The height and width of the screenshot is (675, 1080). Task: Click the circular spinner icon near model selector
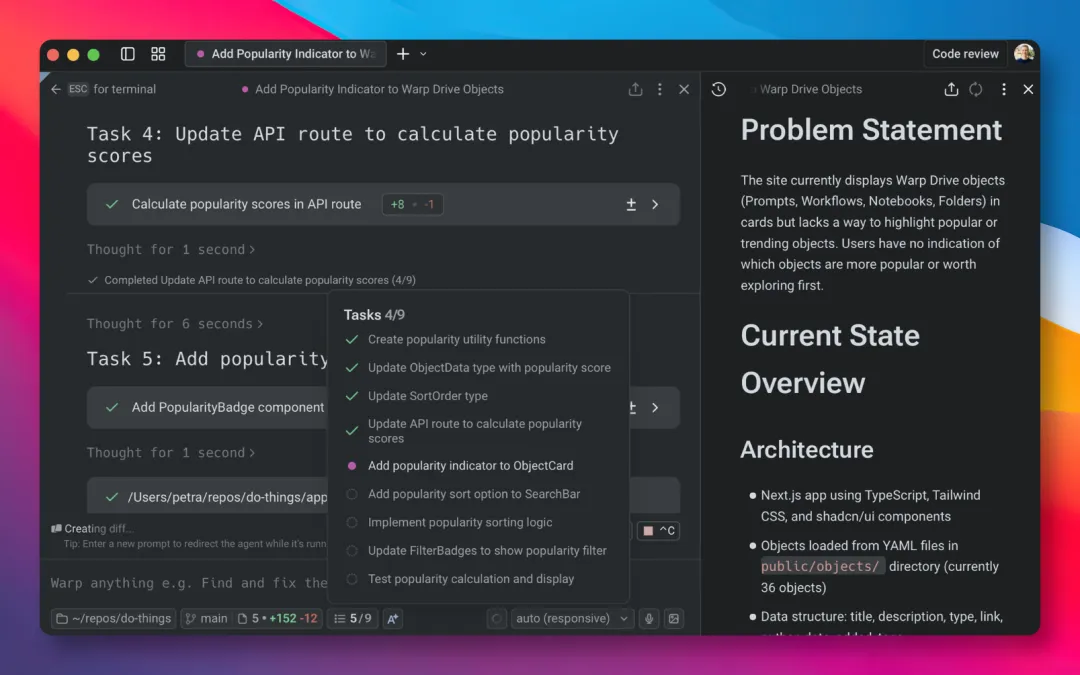click(496, 619)
